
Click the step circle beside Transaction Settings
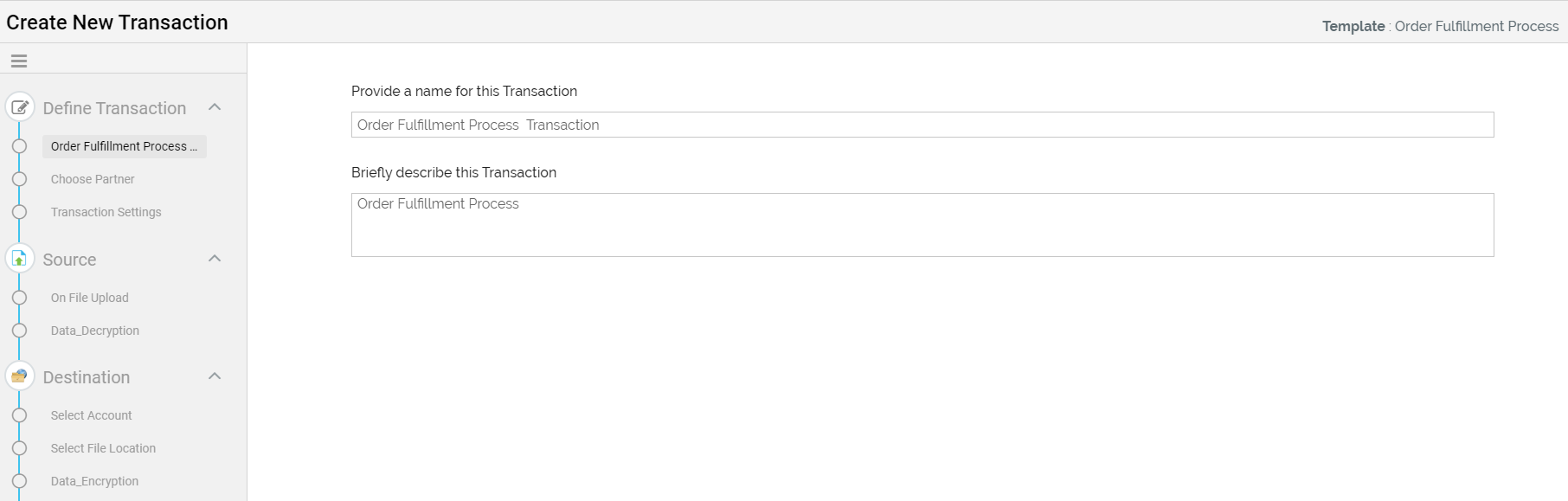click(19, 212)
